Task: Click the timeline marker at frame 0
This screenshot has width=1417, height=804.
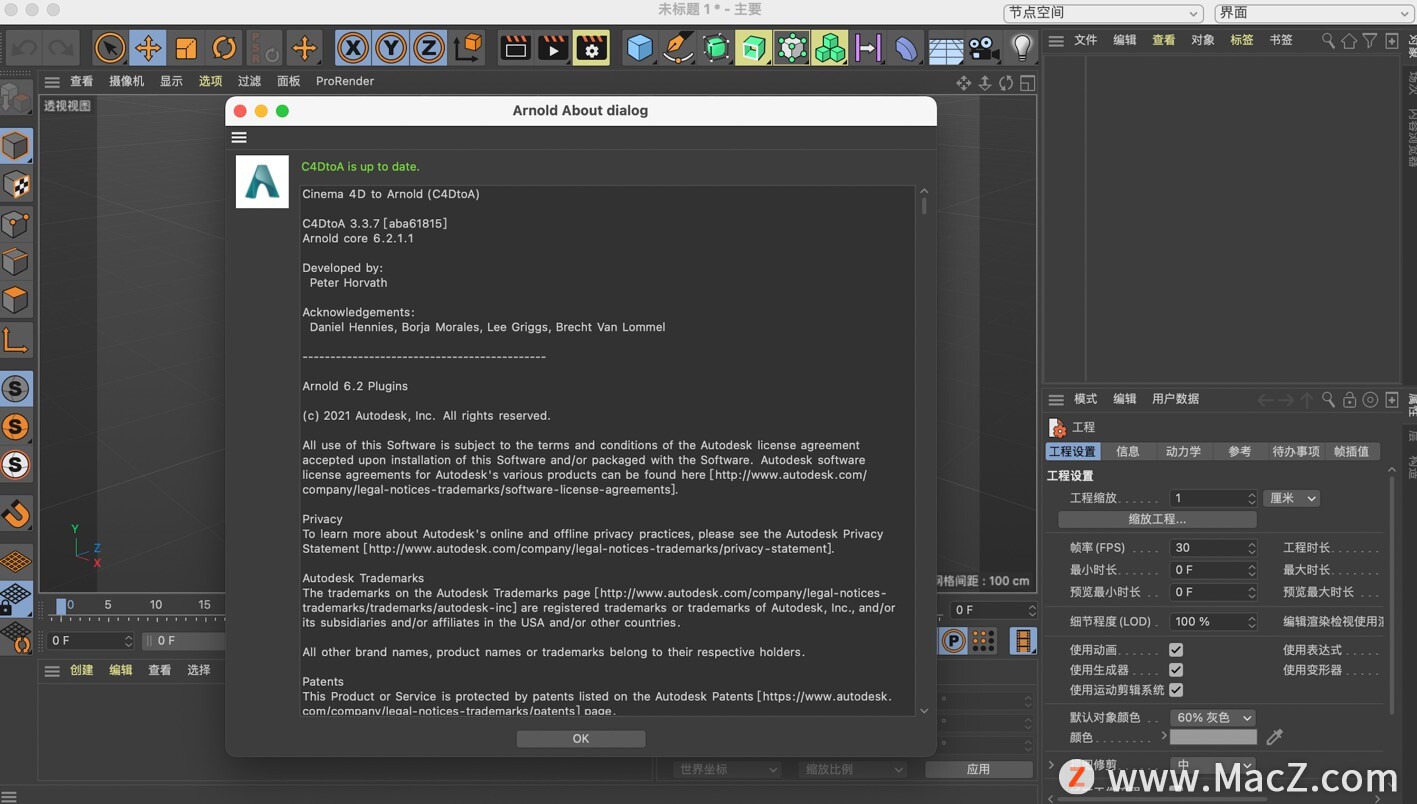Action: coord(61,606)
